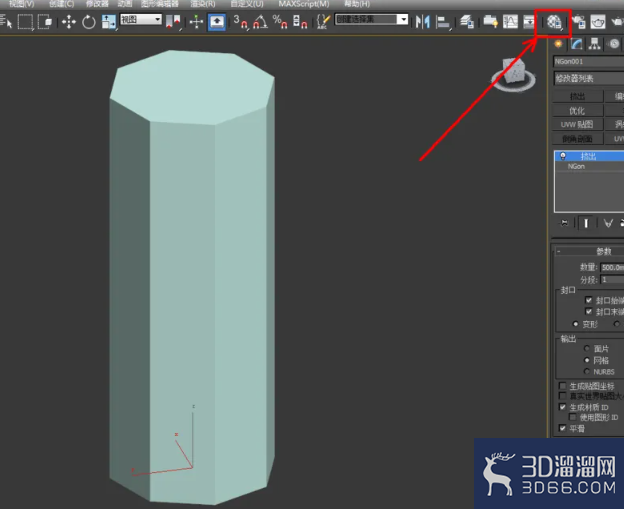Image resolution: width=624 pixels, height=509 pixels.
Task: Toggle window/crossing selection mode
Action: pyautogui.click(x=45, y=21)
